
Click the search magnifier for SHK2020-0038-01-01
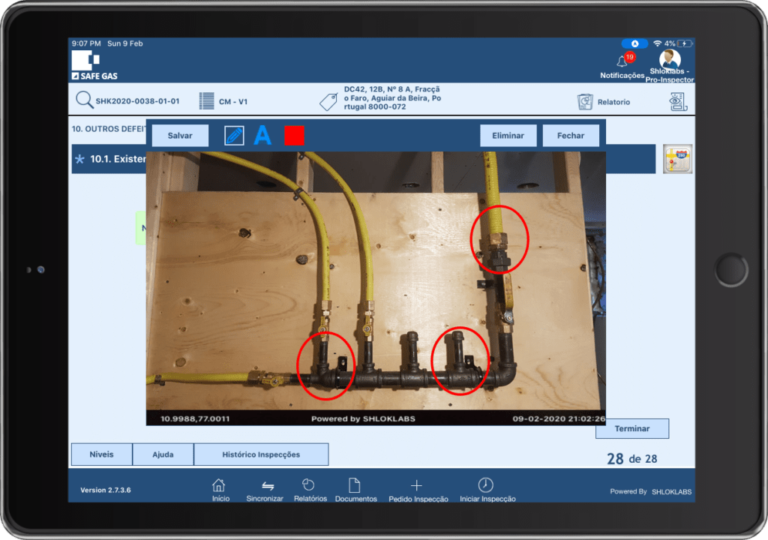click(x=84, y=100)
